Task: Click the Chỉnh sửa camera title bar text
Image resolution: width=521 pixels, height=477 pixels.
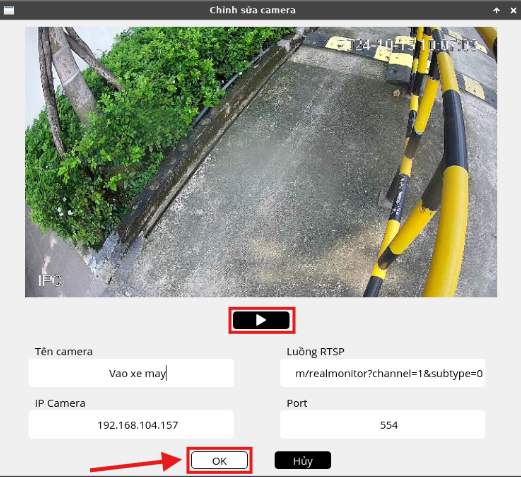Action: point(252,10)
